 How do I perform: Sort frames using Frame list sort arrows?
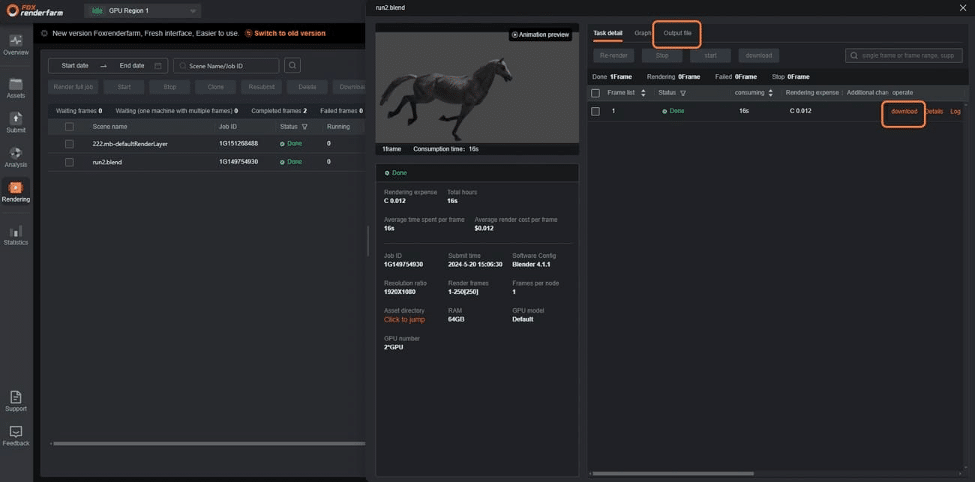pyautogui.click(x=644, y=93)
